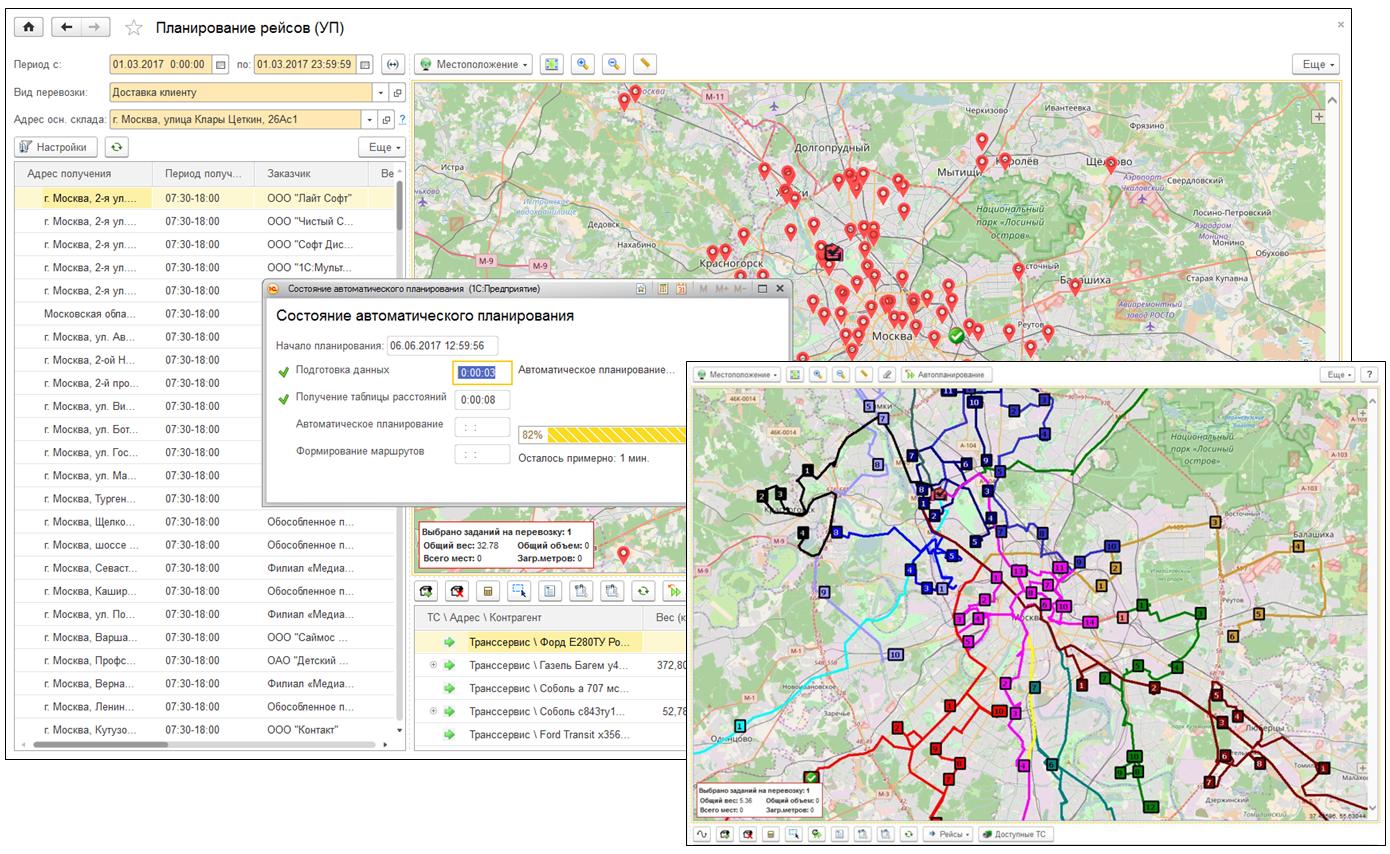1390x854 pixels.
Task: Zoom in on the upper map
Action: 583,64
